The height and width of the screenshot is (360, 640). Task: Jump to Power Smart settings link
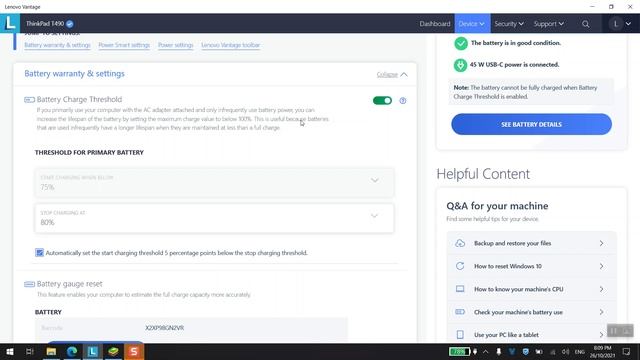pos(124,45)
